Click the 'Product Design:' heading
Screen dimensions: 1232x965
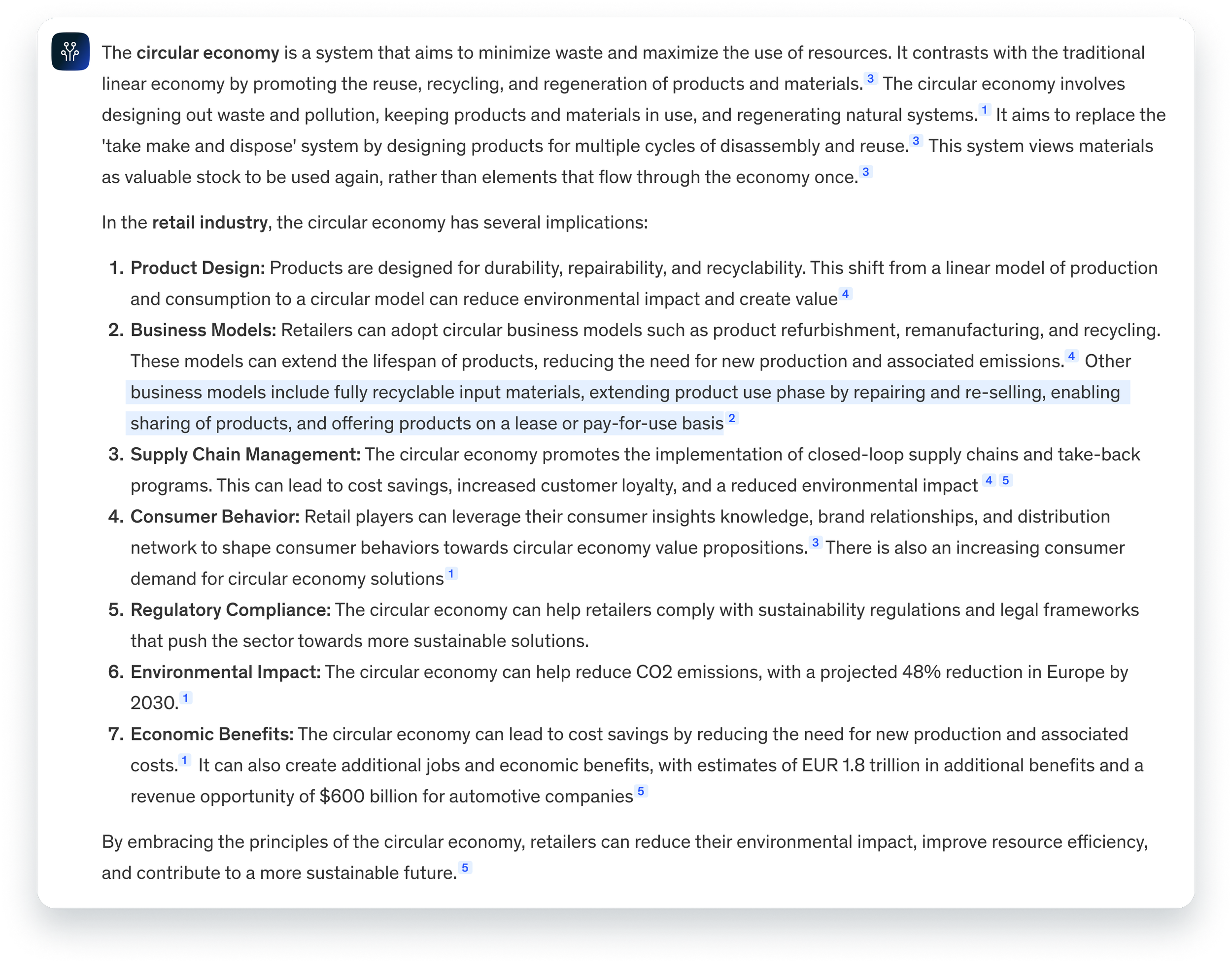point(198,268)
